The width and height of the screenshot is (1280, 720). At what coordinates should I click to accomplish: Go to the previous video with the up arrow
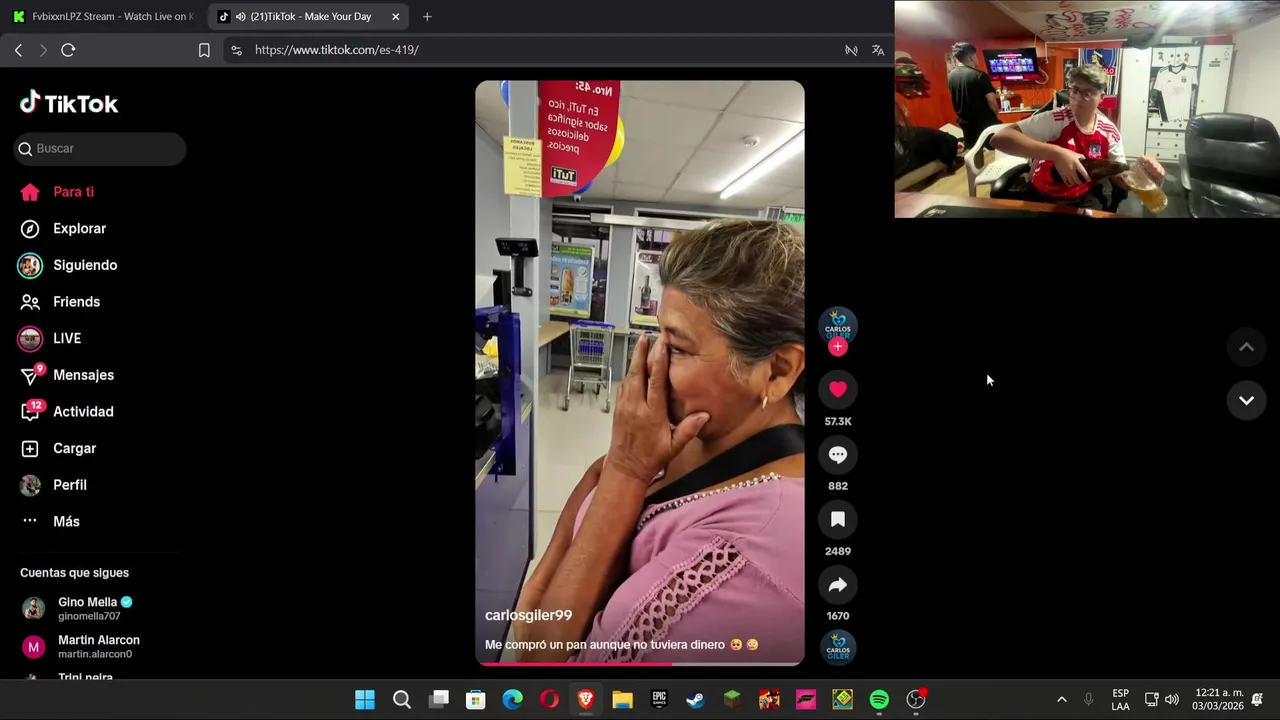click(x=1246, y=347)
